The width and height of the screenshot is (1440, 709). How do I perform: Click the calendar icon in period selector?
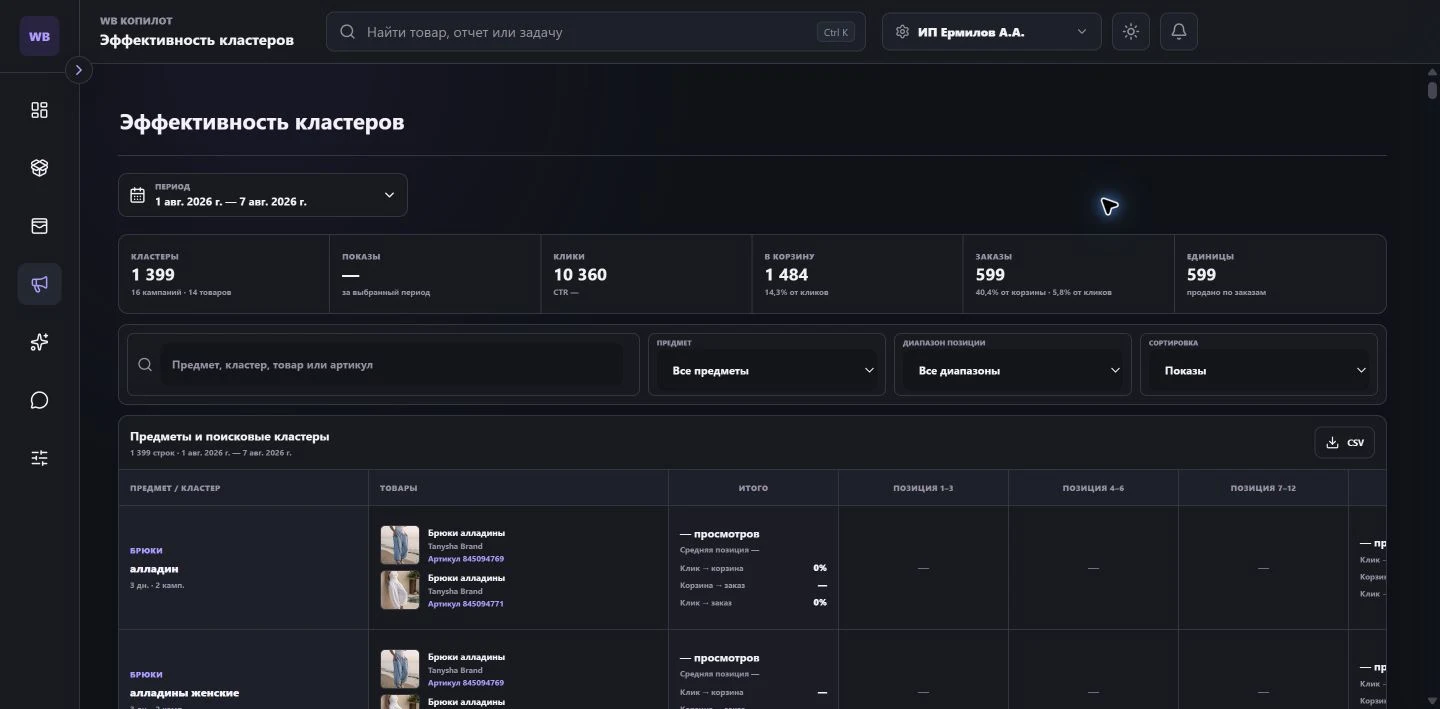tap(138, 195)
